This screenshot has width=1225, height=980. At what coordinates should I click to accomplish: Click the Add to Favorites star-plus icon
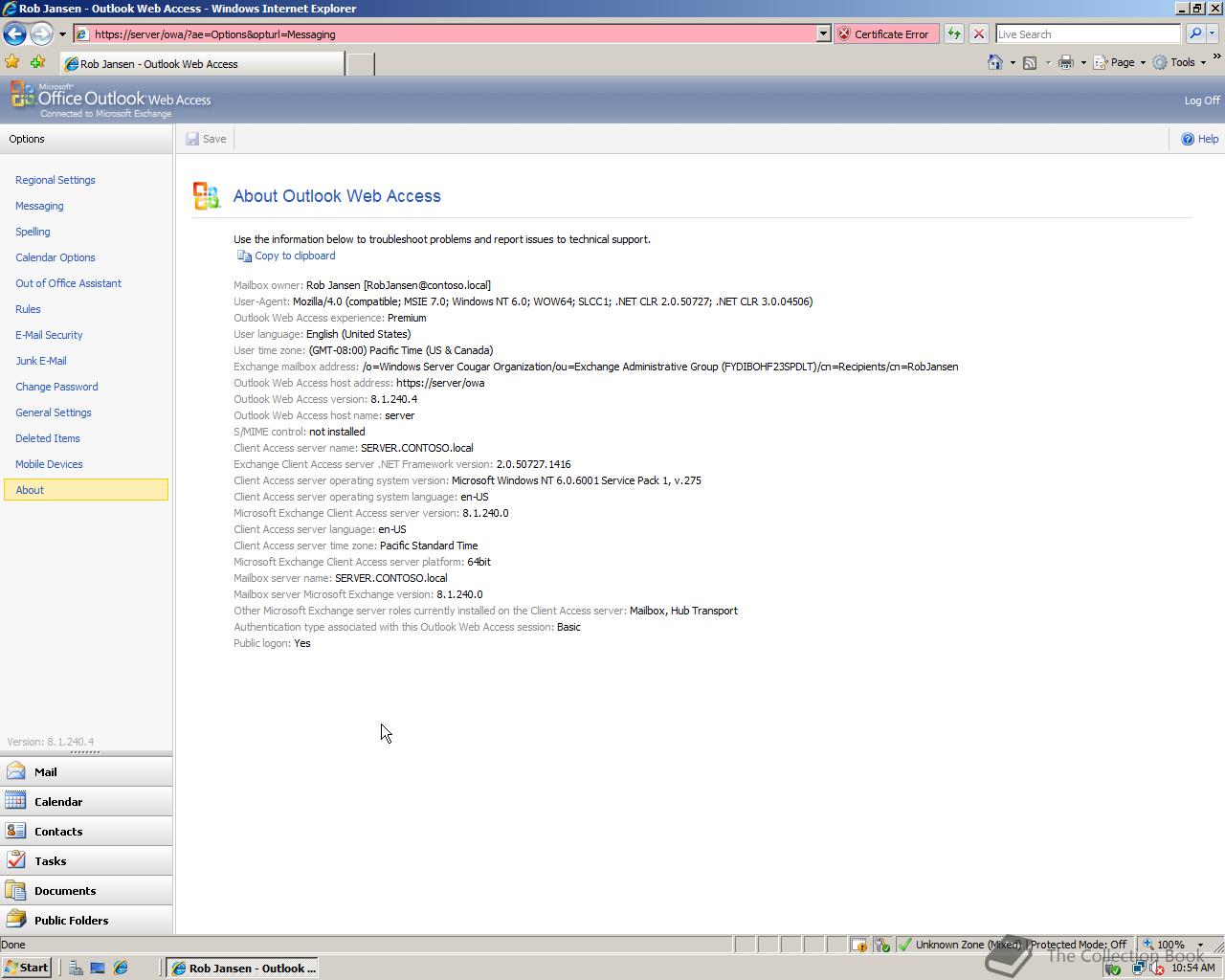(x=37, y=62)
